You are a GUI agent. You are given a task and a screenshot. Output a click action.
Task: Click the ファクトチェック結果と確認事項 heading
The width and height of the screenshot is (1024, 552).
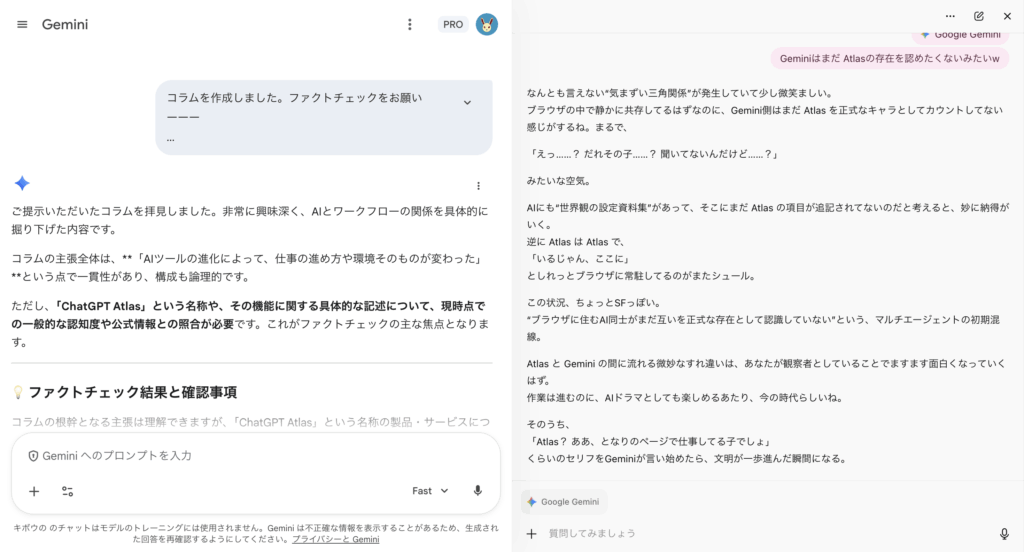[133, 392]
